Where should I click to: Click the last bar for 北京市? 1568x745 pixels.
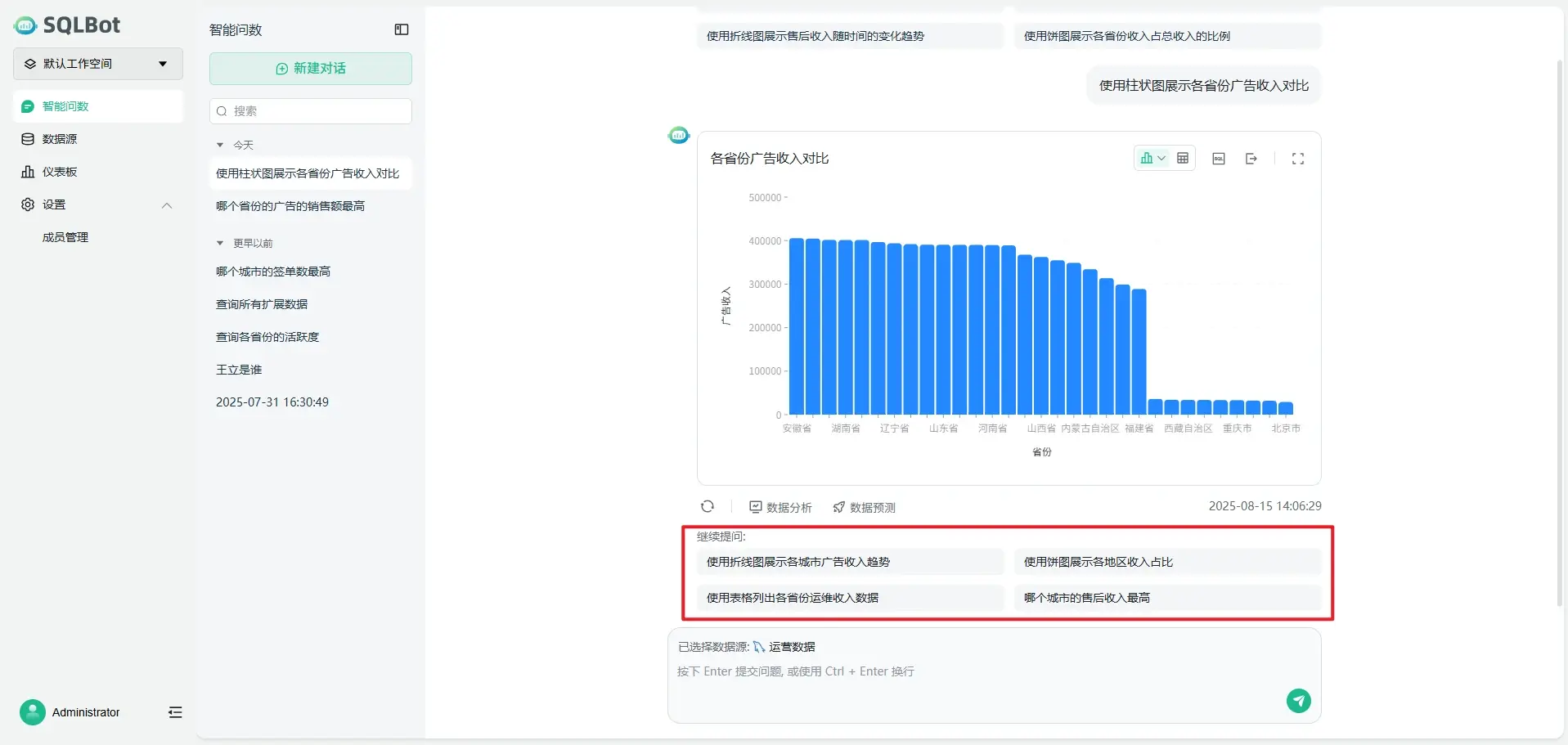1286,408
